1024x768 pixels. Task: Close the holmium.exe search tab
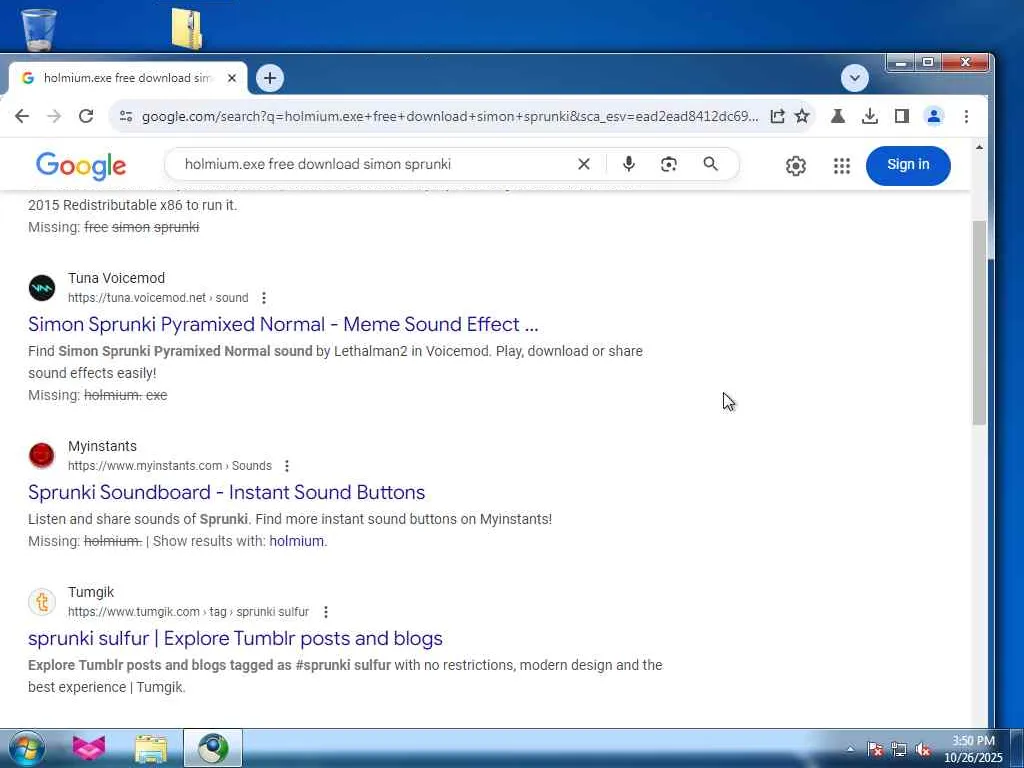coord(232,78)
